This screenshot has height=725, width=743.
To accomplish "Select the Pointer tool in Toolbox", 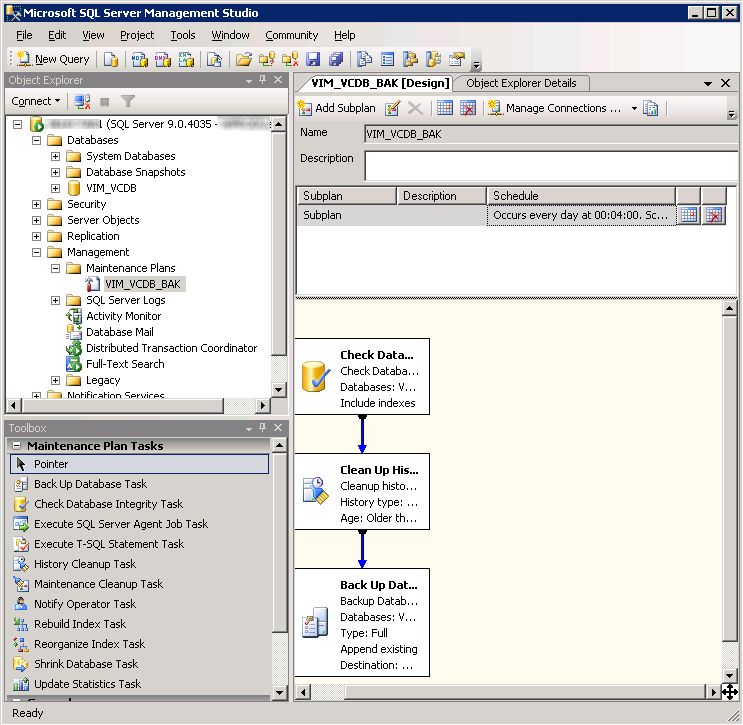I will (x=139, y=464).
